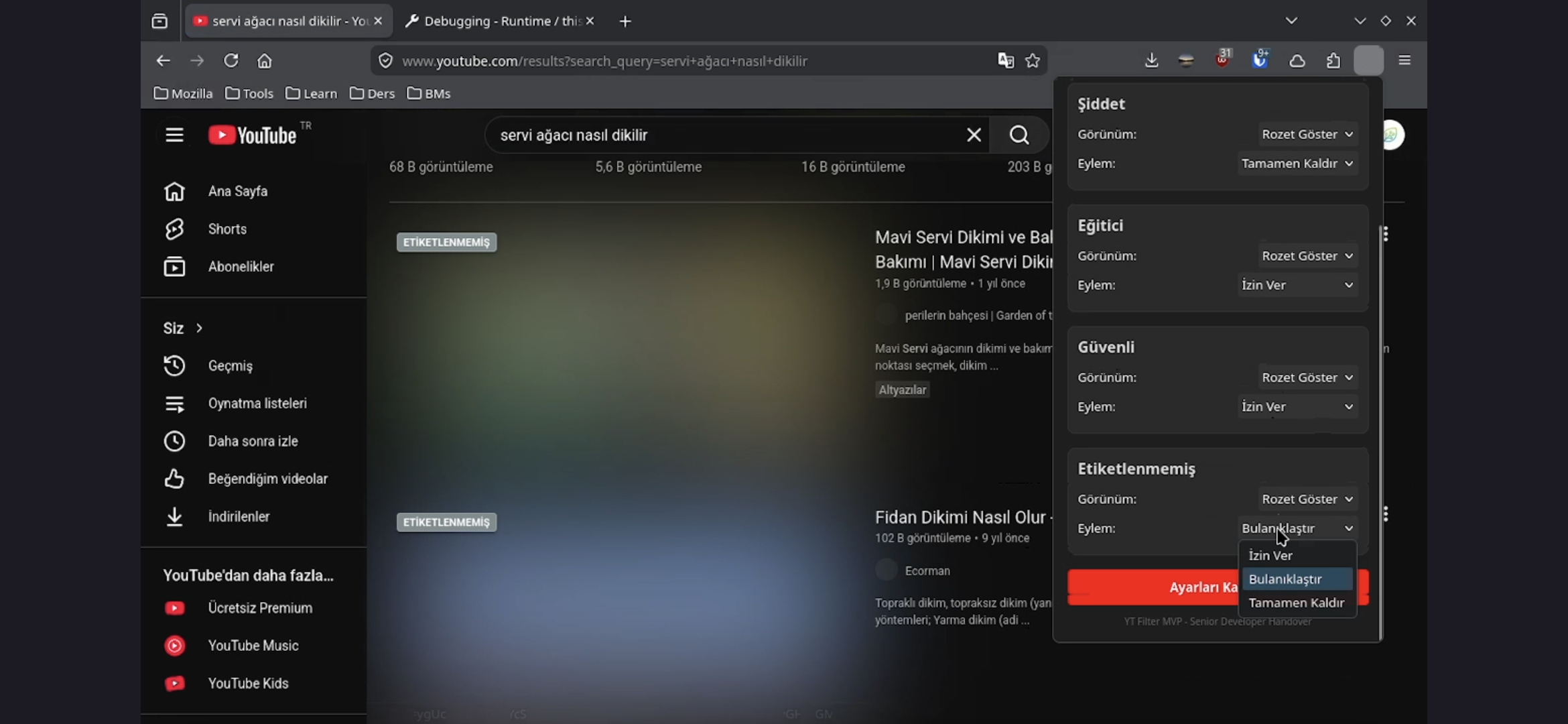Open Oynatma listeleri playlists
Screen dimensions: 1568x724
[x=253, y=403]
